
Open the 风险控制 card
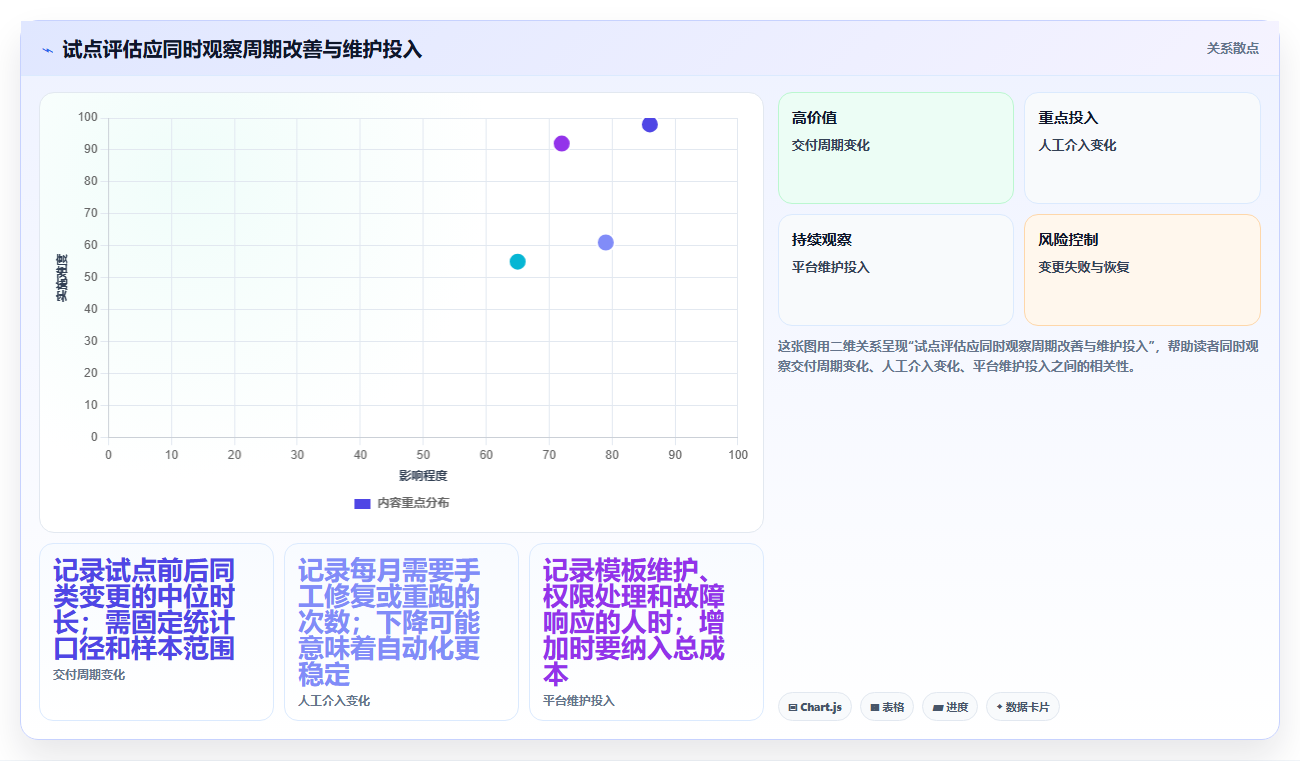(1142, 270)
